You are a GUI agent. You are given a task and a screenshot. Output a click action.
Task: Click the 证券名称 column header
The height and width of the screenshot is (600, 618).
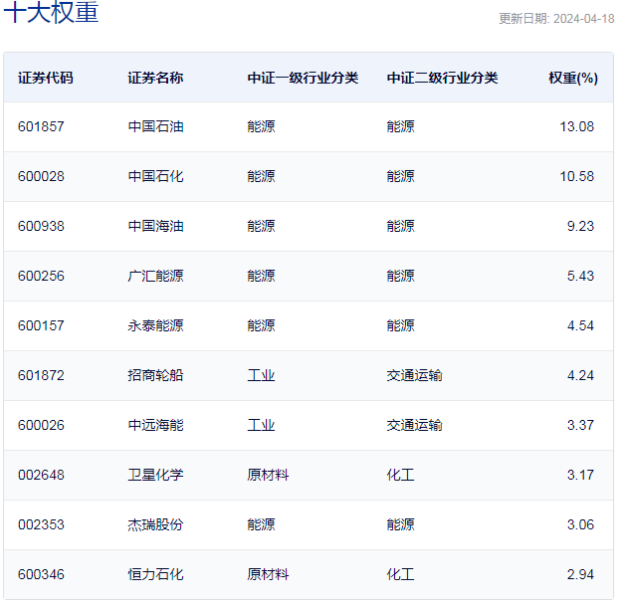pos(155,78)
